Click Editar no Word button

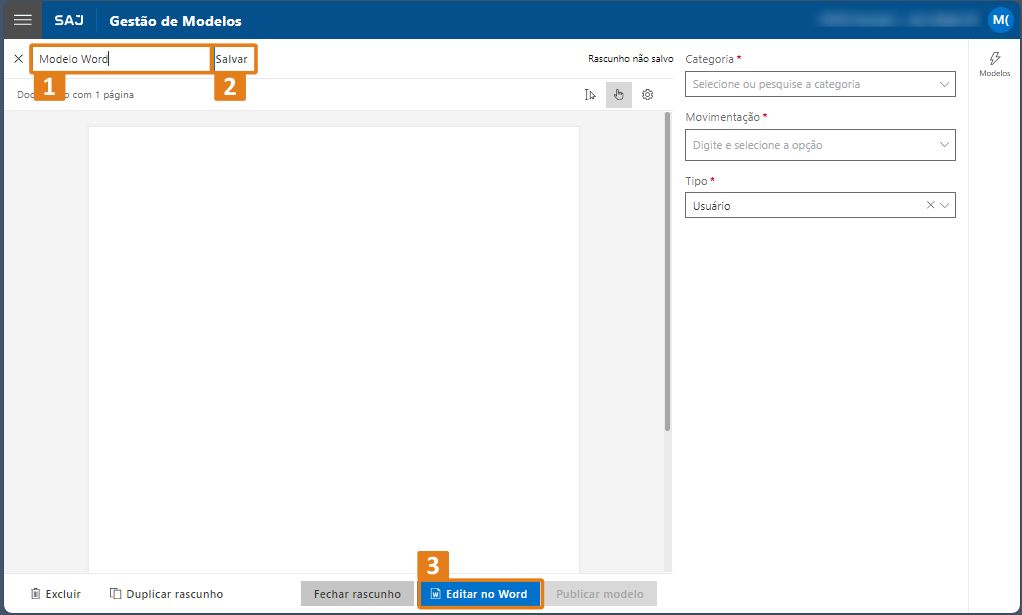point(479,594)
